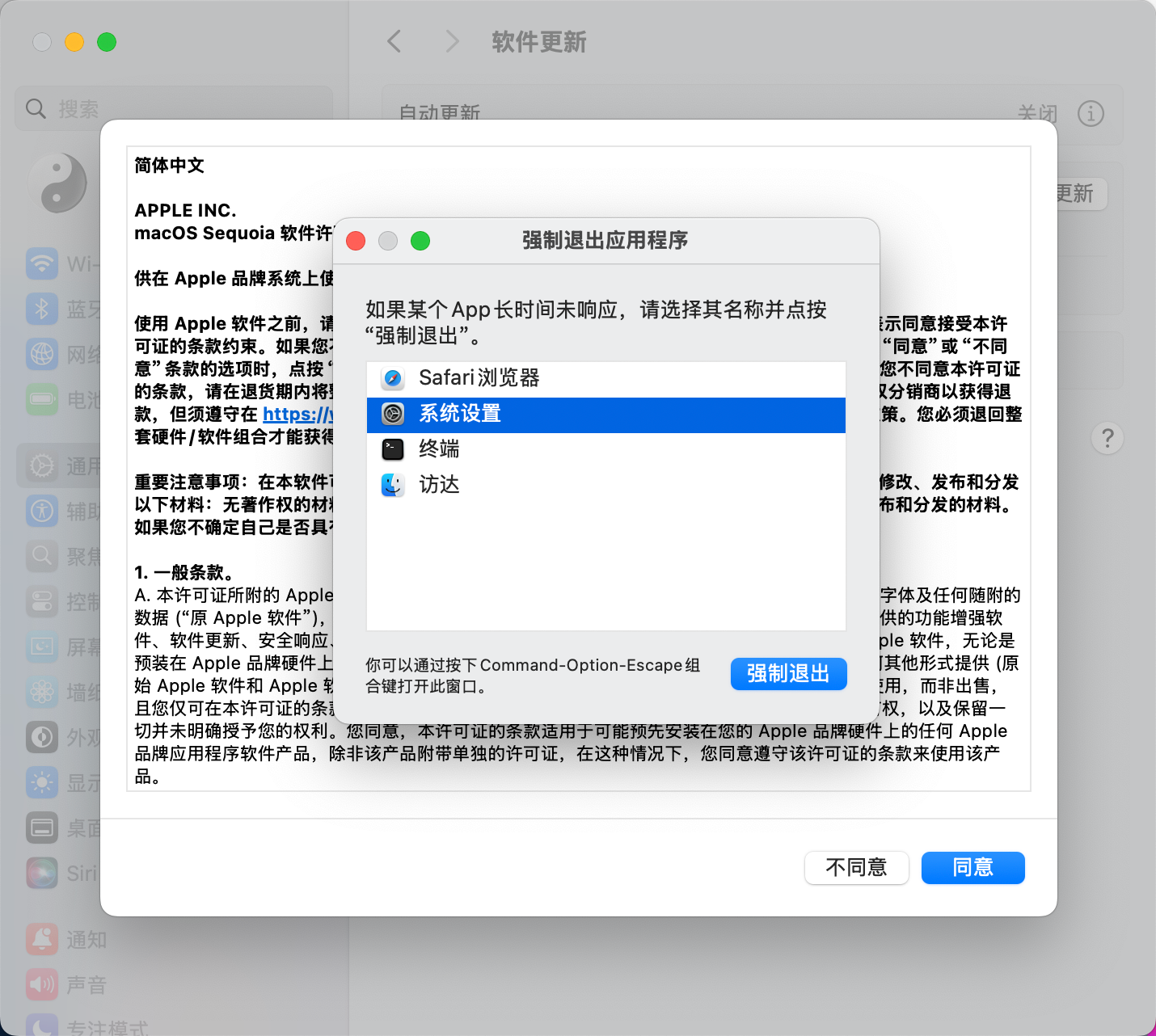Screen dimensions: 1156x1036
Task: Click the green zoom button of Force Quit window
Action: (420, 241)
